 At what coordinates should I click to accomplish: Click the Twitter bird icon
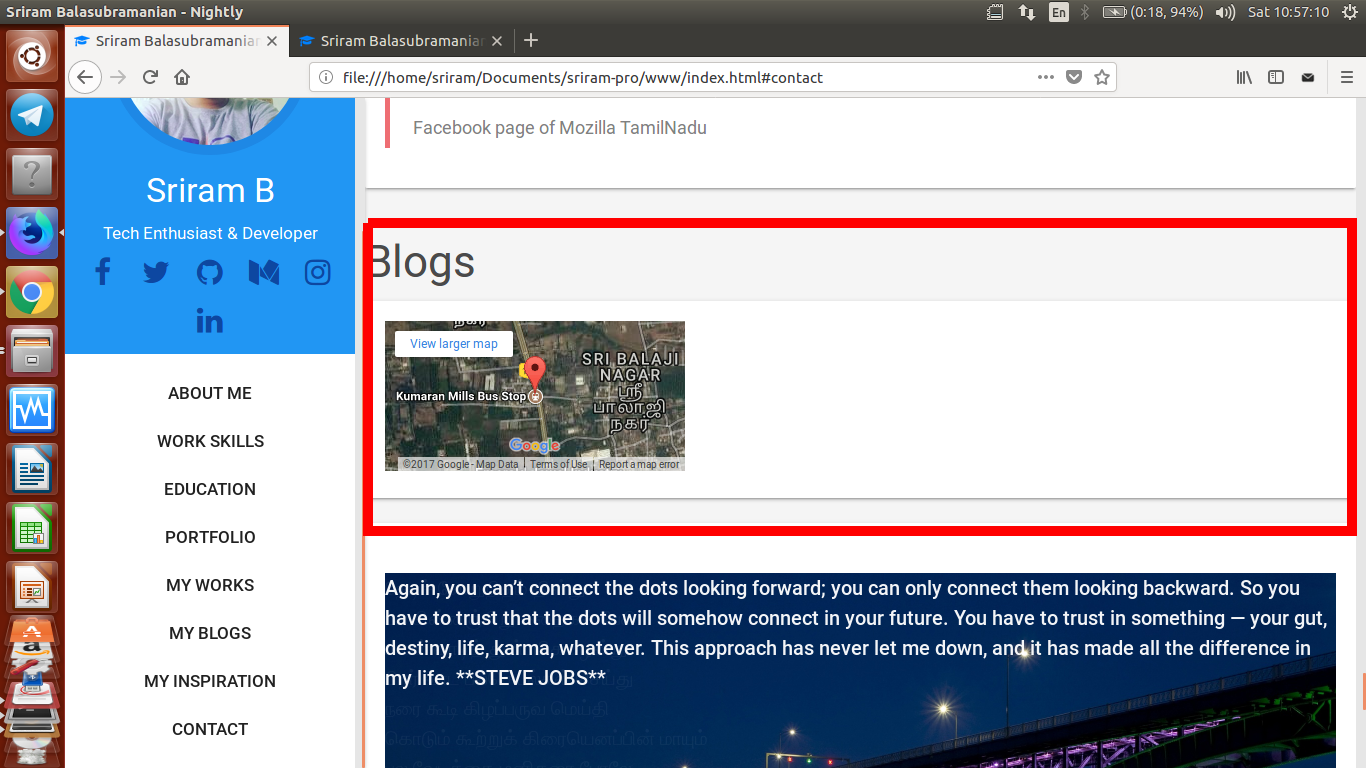pos(156,271)
